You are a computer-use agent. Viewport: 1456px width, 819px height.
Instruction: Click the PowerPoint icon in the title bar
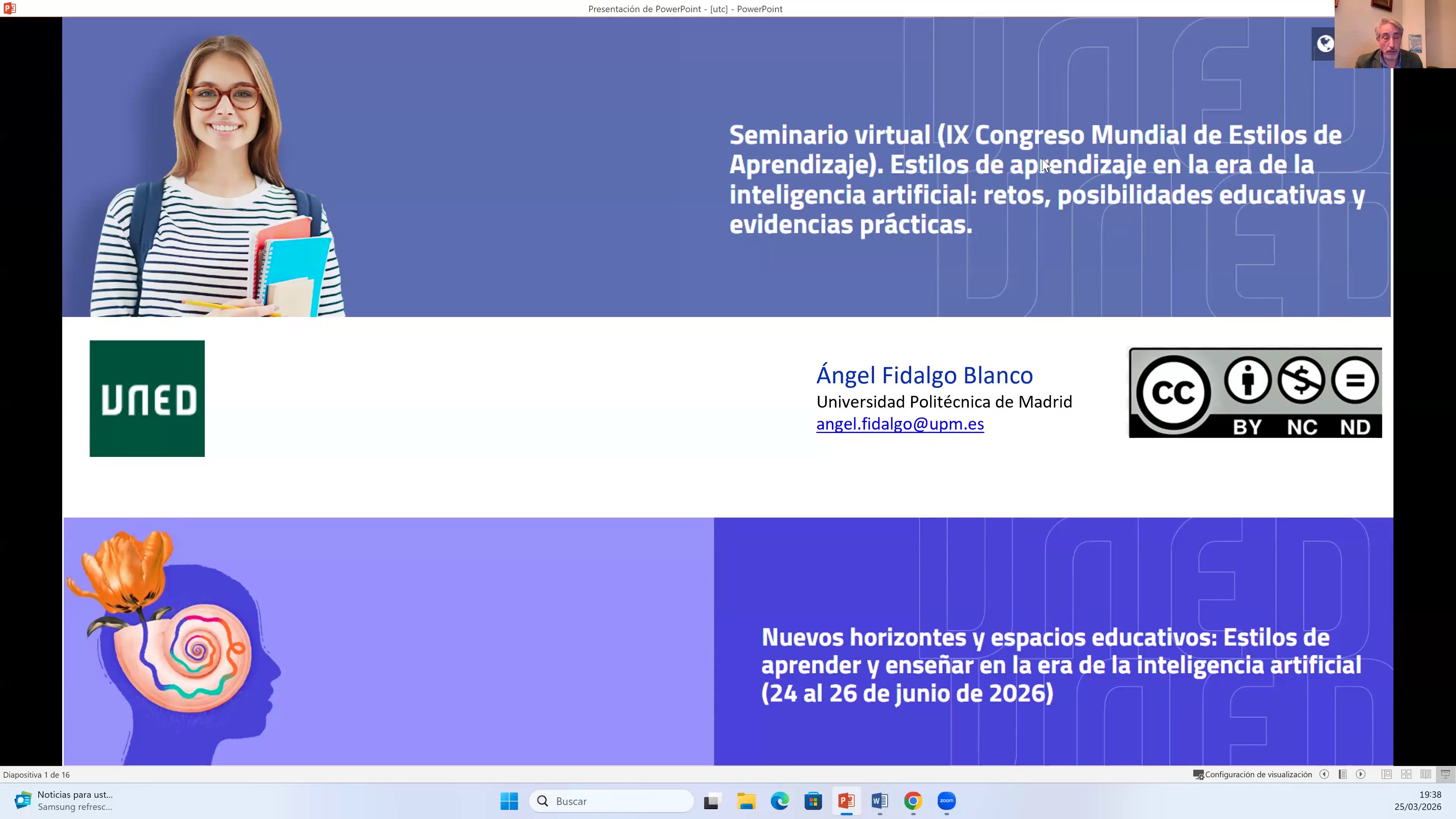9,8
